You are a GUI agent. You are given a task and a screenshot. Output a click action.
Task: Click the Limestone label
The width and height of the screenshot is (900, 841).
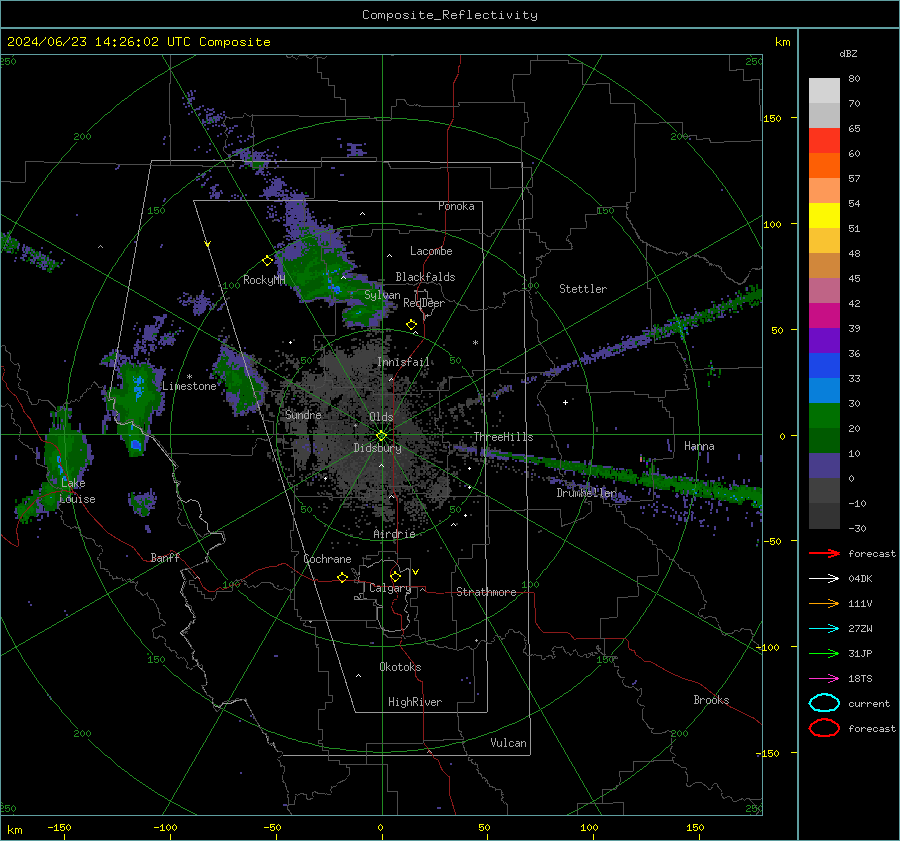[x=189, y=386]
